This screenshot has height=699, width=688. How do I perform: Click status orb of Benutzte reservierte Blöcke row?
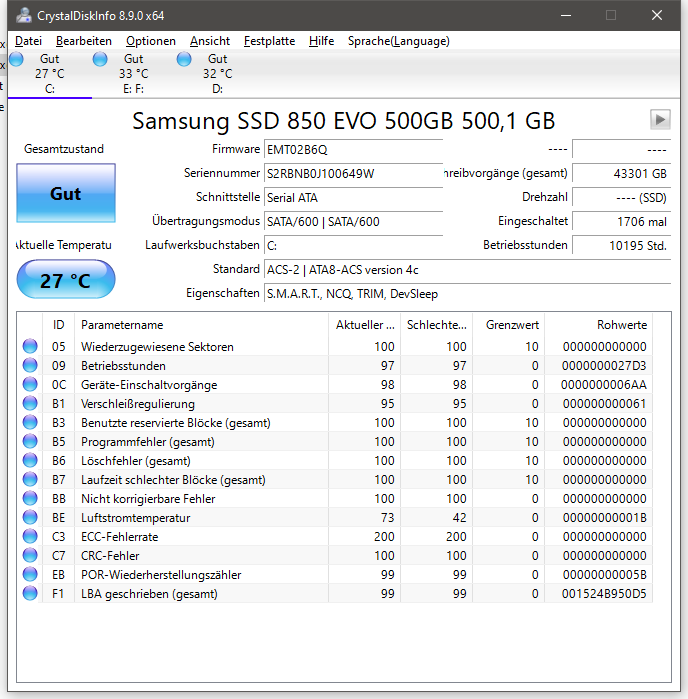[x=30, y=423]
